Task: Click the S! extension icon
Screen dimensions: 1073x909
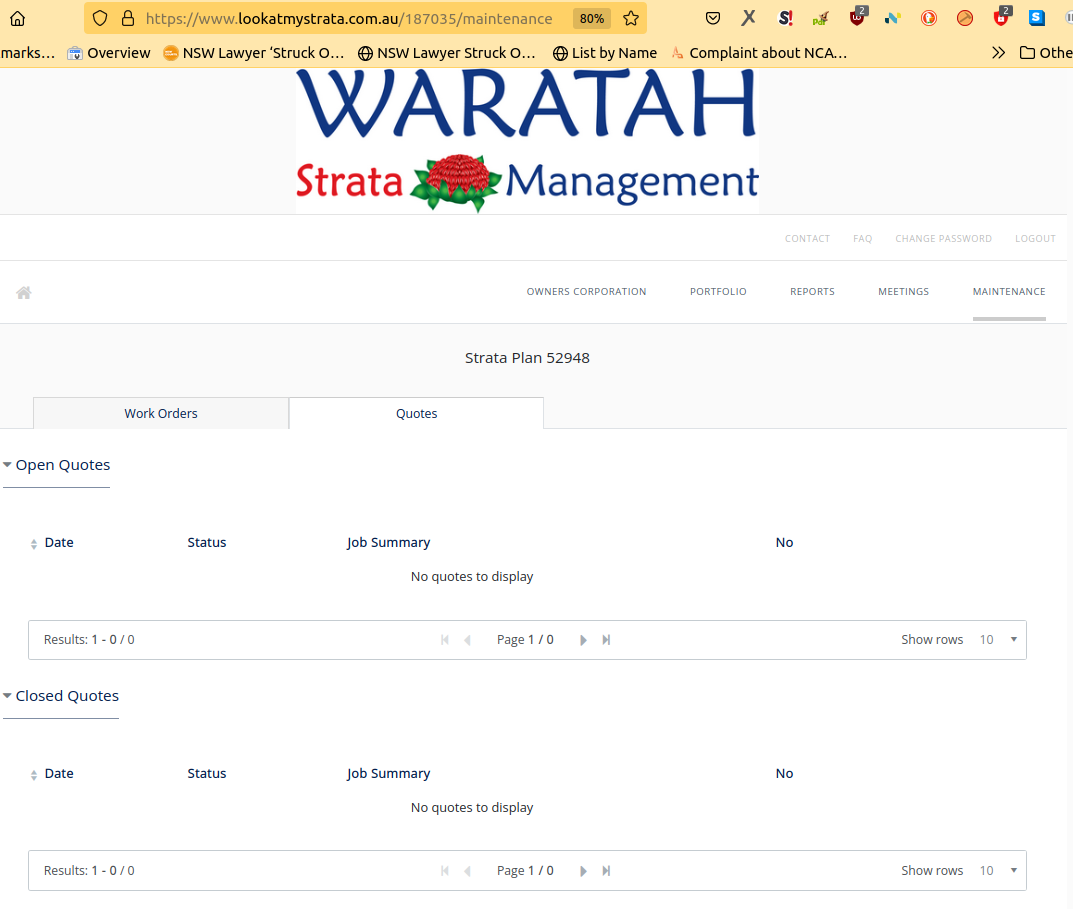Action: click(786, 18)
